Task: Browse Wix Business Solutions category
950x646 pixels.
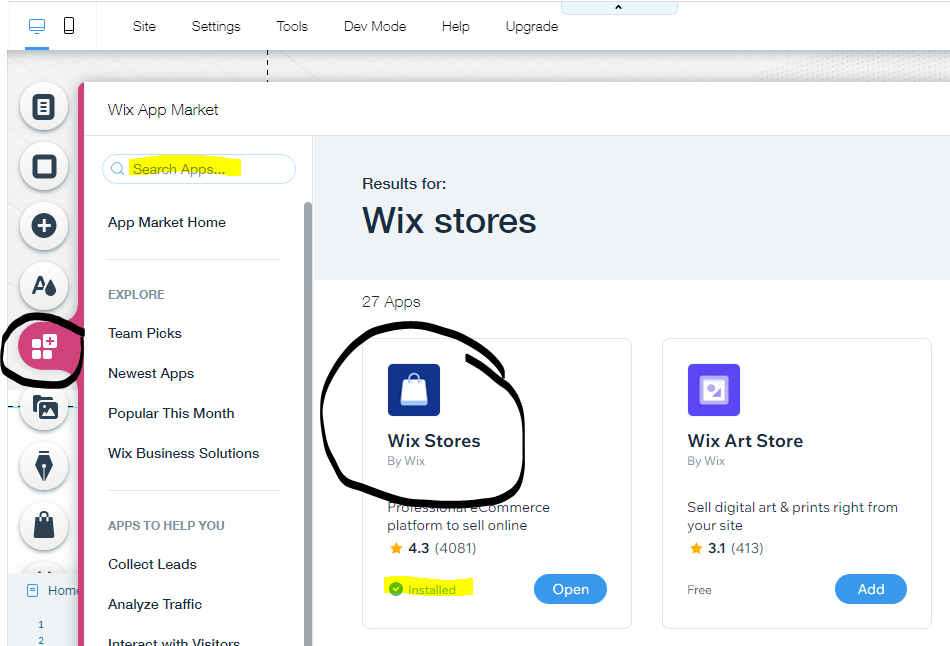Action: (184, 453)
